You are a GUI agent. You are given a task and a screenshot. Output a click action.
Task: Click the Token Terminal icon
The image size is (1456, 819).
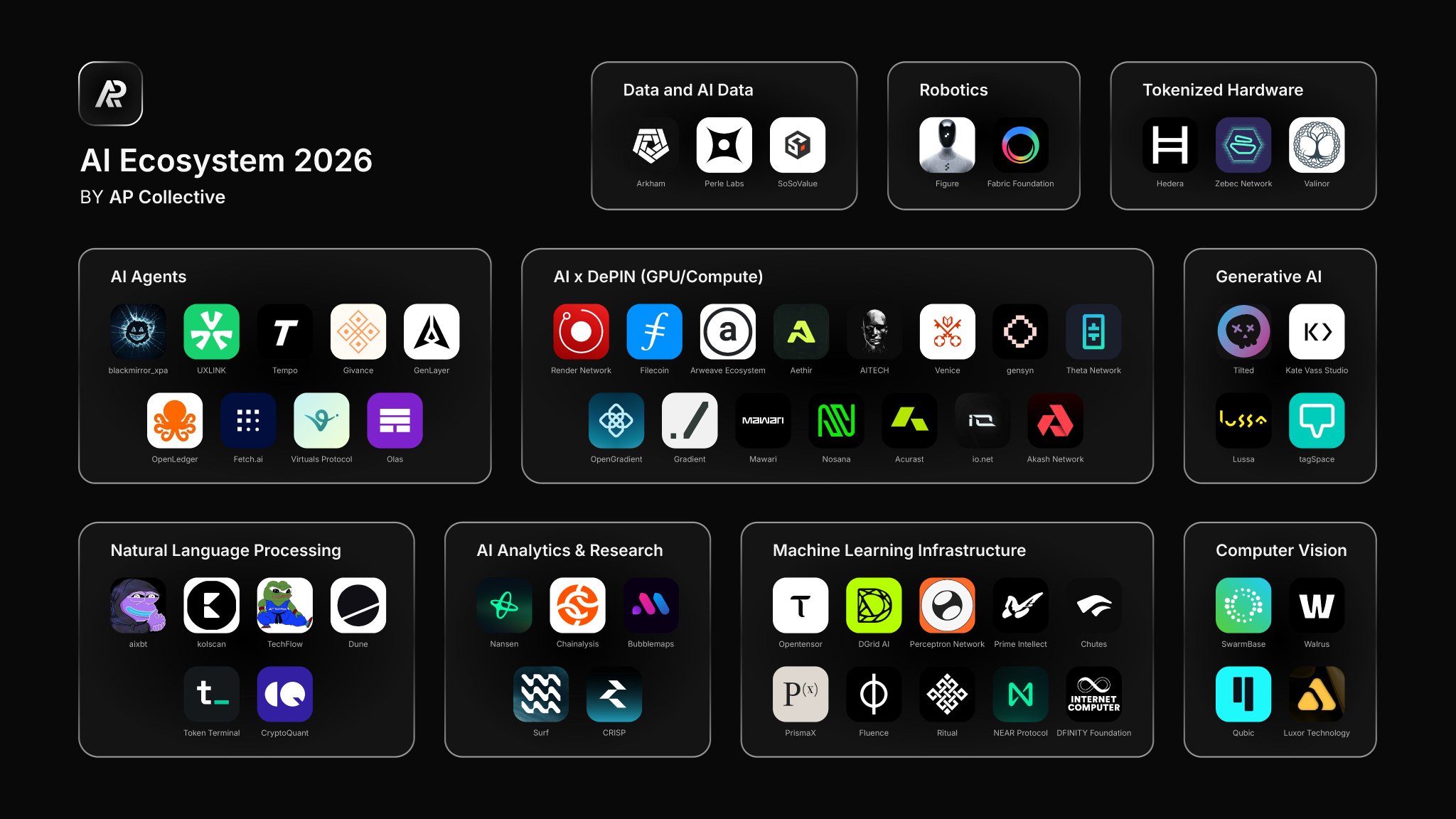(x=211, y=694)
